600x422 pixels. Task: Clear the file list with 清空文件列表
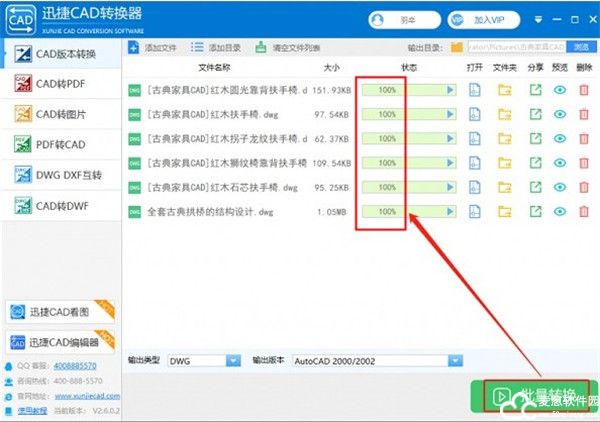[x=288, y=48]
